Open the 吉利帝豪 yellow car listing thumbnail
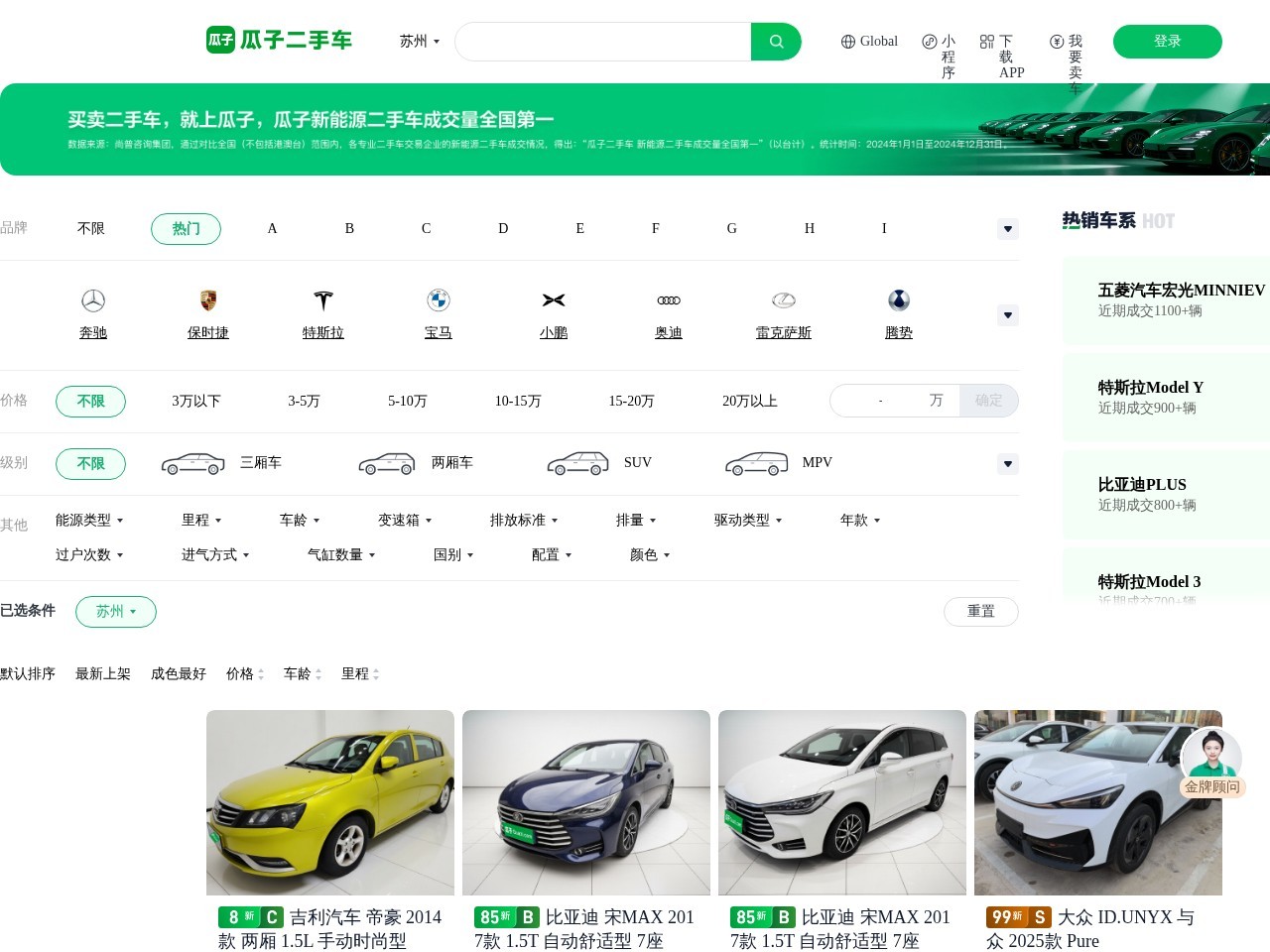 click(329, 801)
